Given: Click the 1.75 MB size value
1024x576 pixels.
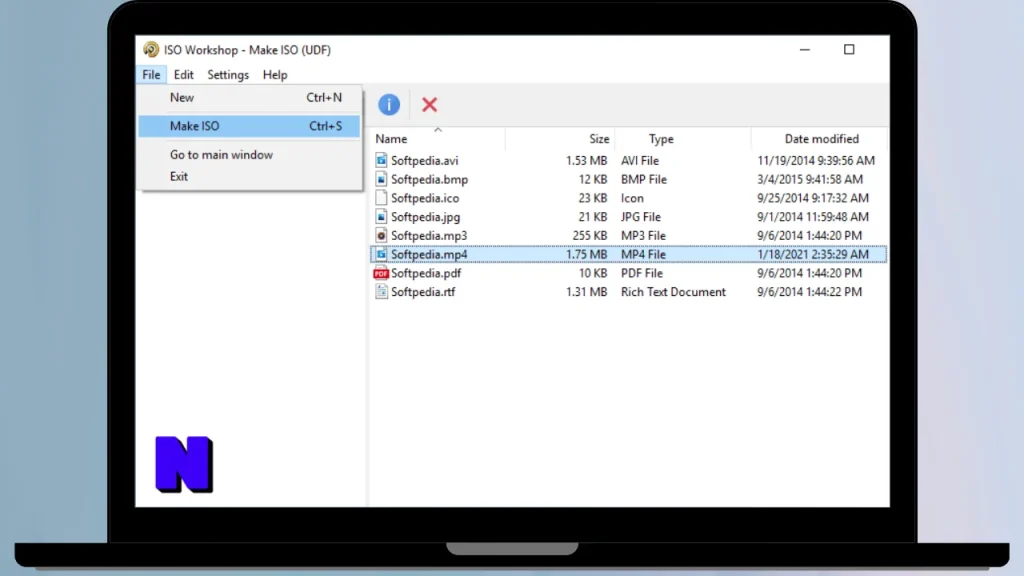Looking at the screenshot, I should [x=586, y=254].
